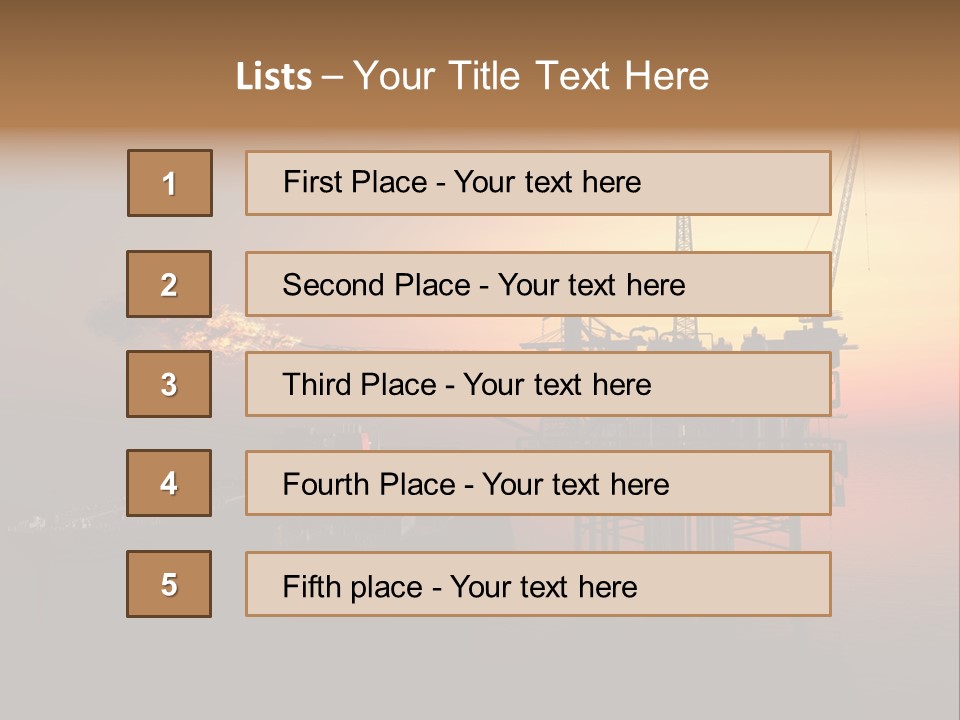Click the number 1 box
The height and width of the screenshot is (720, 960).
pos(170,183)
